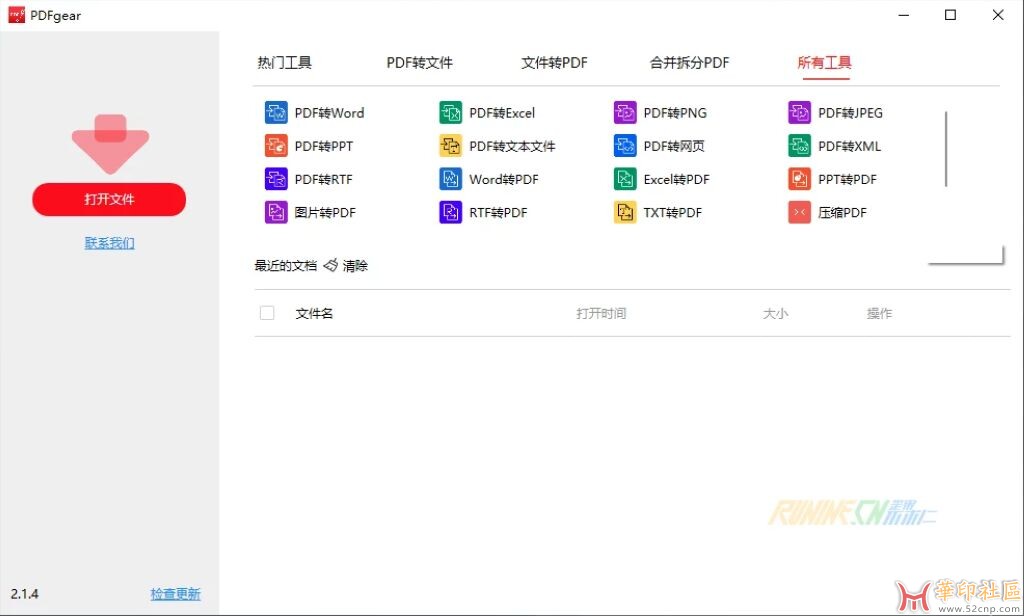Screen dimensions: 1024x616
Task: Click the 文件名 column header
Action: click(x=314, y=314)
